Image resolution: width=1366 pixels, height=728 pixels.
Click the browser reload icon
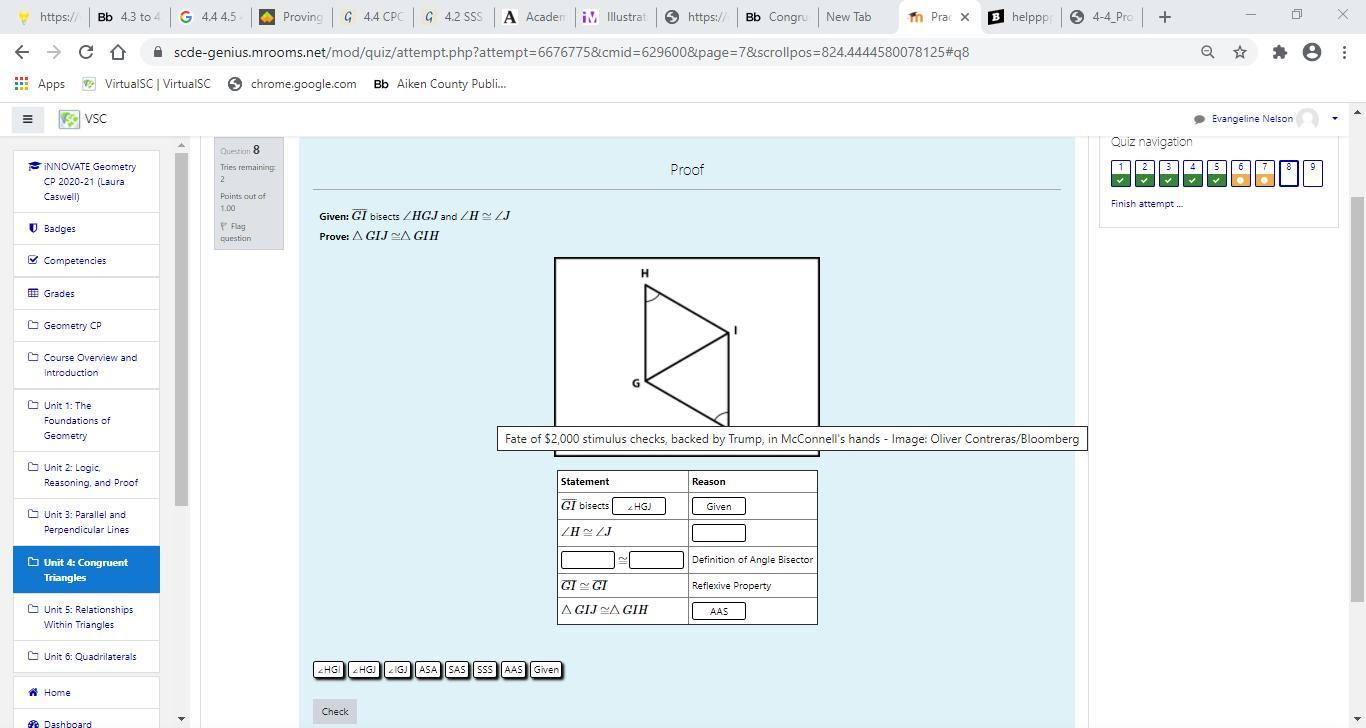86,52
